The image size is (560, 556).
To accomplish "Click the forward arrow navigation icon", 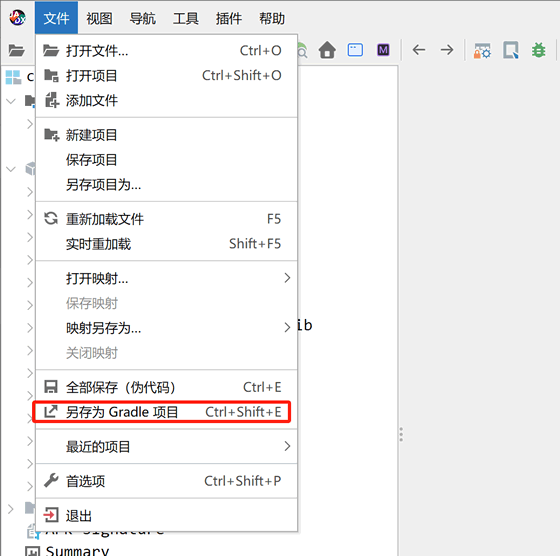I will [x=447, y=50].
